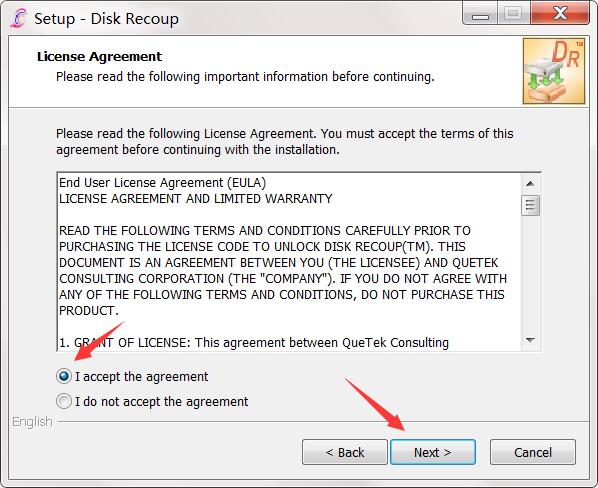Click the scrollbar thumb in the EULA box
This screenshot has width=598, height=488.
pos(530,205)
